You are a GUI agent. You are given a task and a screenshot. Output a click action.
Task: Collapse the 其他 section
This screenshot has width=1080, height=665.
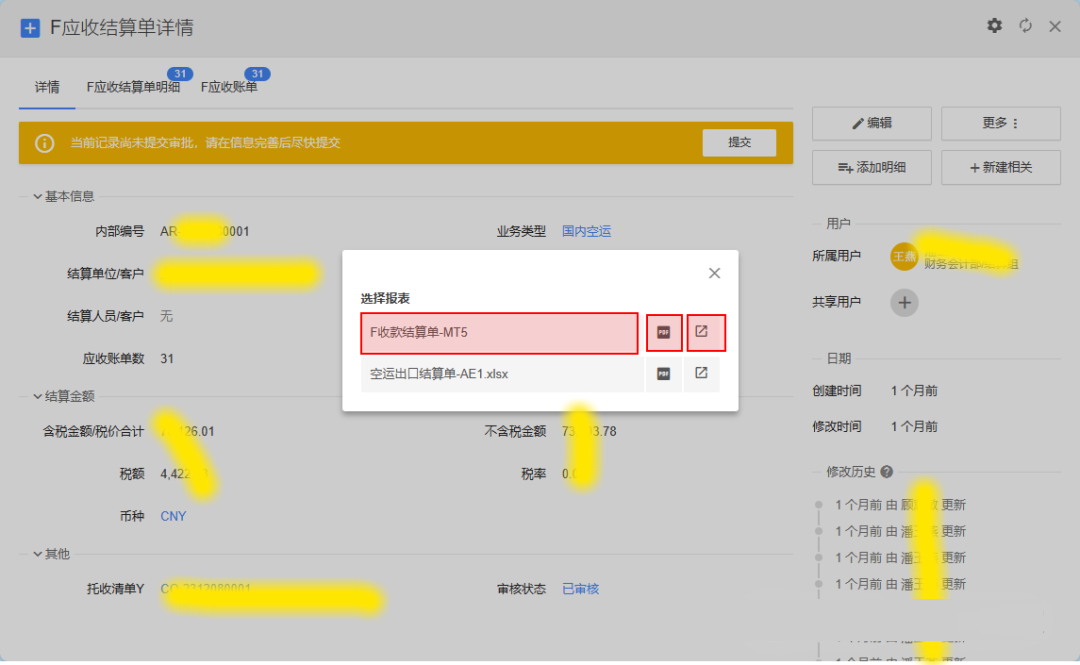pyautogui.click(x=38, y=554)
